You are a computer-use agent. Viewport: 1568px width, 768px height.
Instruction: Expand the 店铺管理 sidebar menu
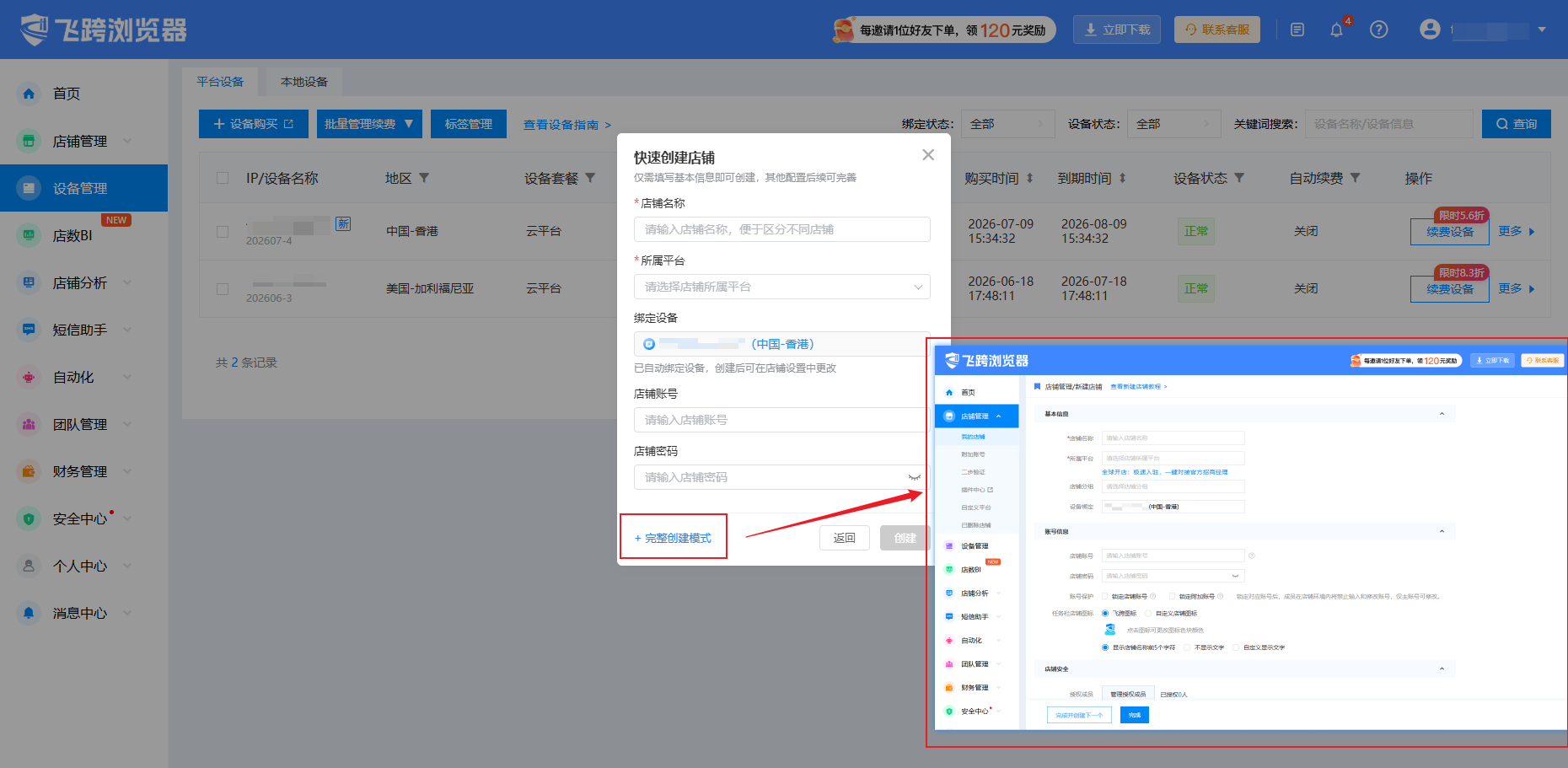(x=127, y=141)
